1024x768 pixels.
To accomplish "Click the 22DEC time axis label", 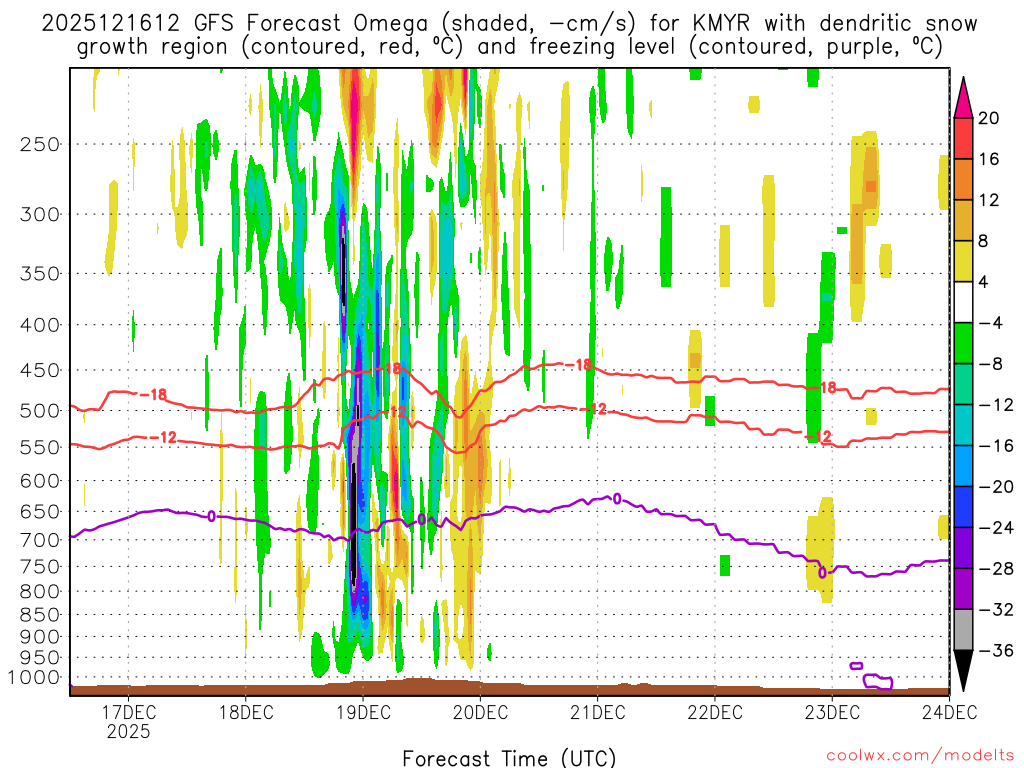I will (714, 712).
